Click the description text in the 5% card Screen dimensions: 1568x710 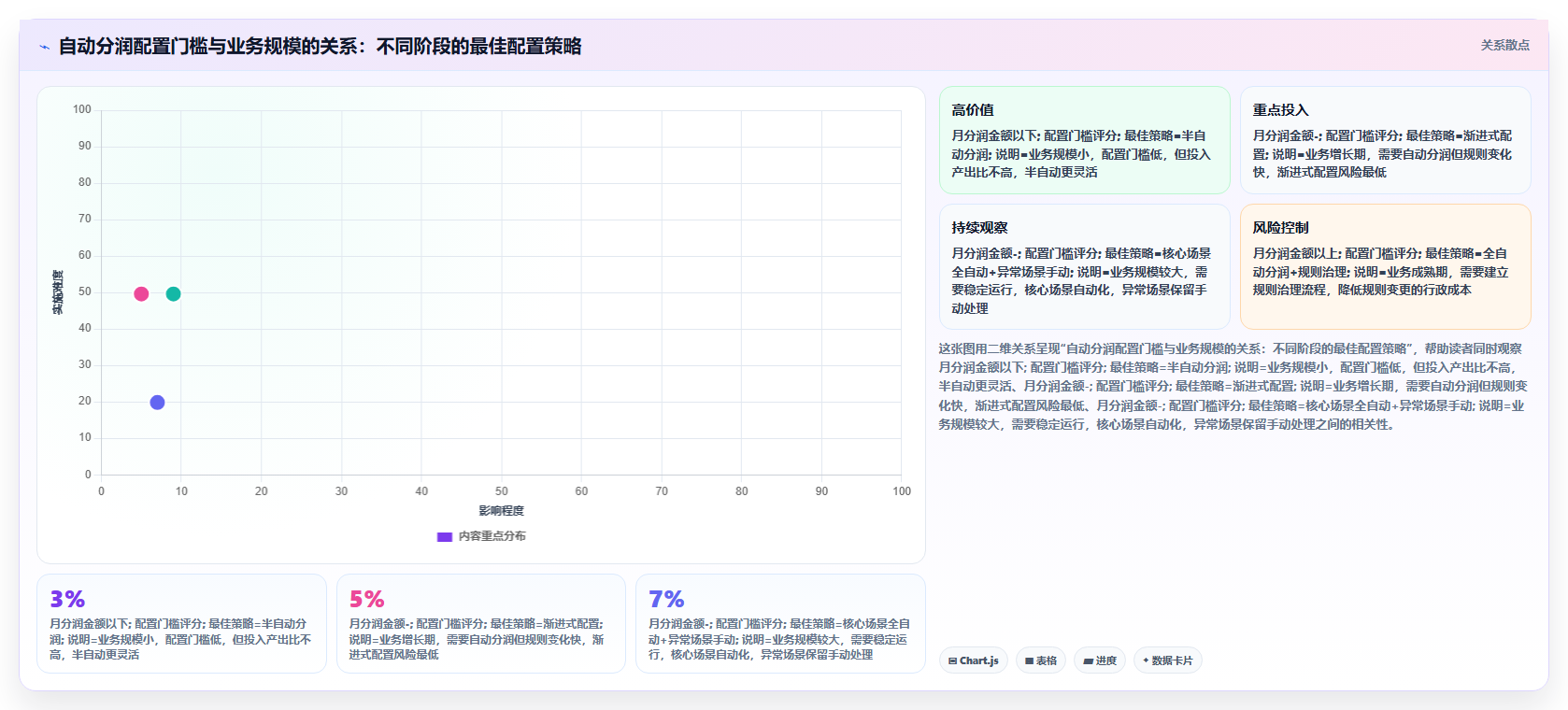point(477,639)
